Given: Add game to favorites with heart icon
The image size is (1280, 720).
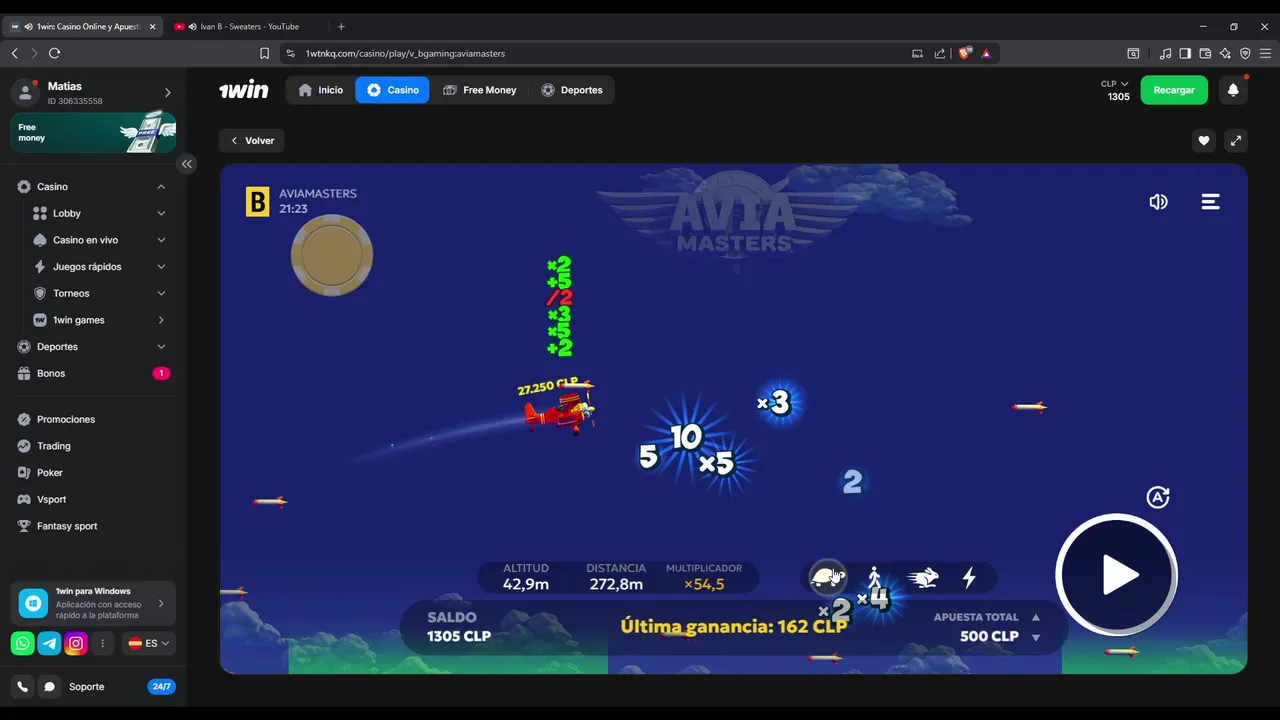Looking at the screenshot, I should tap(1204, 141).
